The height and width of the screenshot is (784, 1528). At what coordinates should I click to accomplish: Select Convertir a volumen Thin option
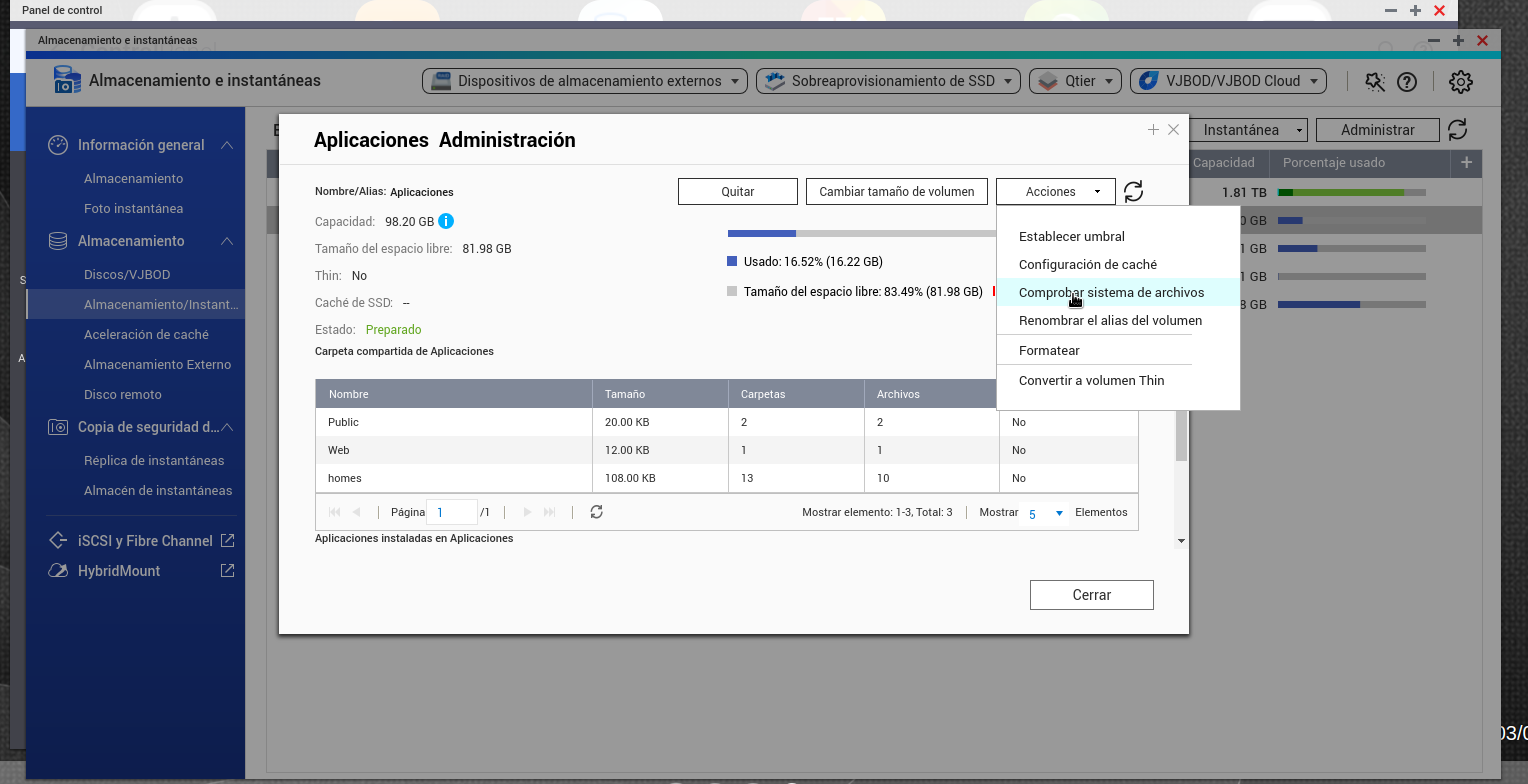coord(1091,381)
